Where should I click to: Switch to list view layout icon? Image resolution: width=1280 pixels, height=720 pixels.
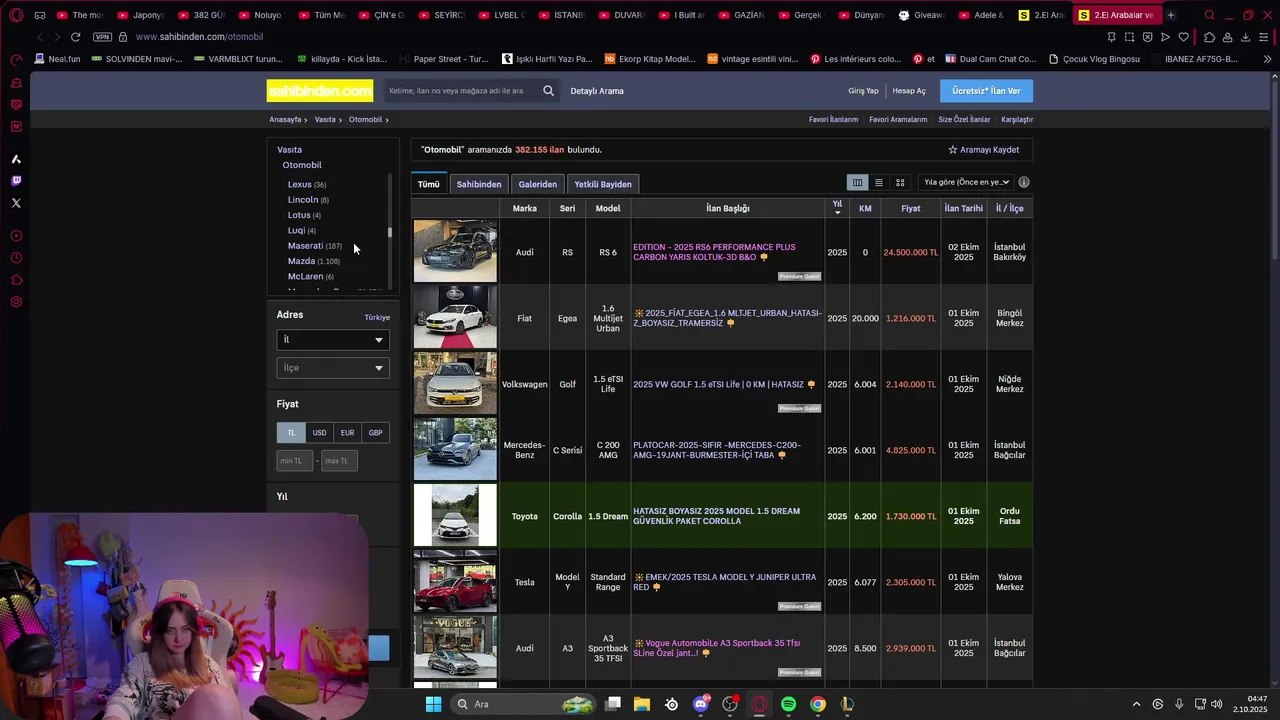(878, 182)
